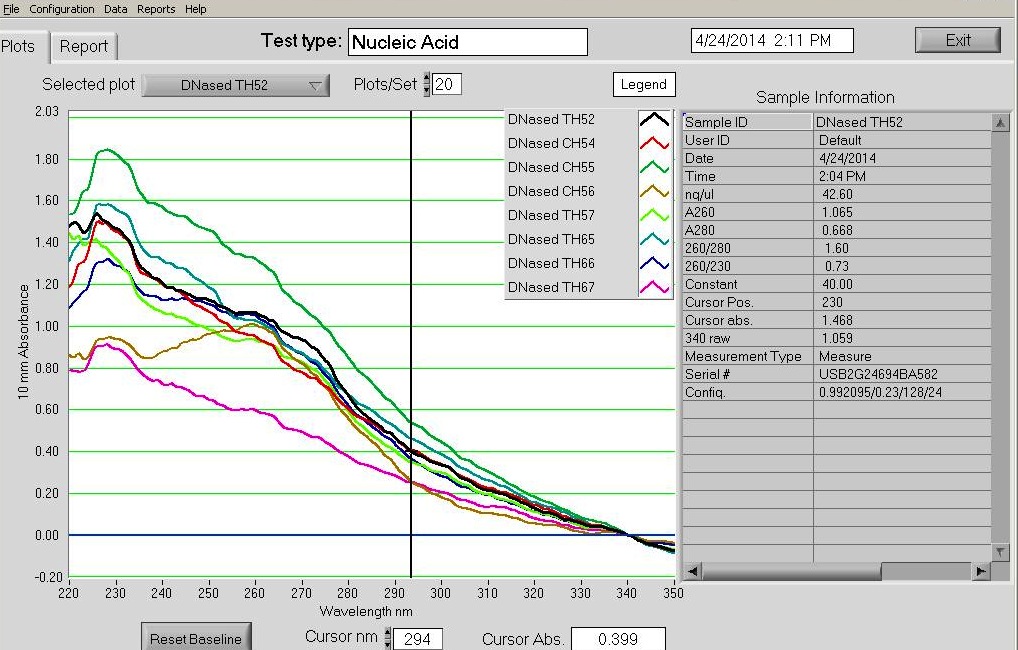
Task: Click the Plots/Set stepper arrows
Action: tap(427, 85)
